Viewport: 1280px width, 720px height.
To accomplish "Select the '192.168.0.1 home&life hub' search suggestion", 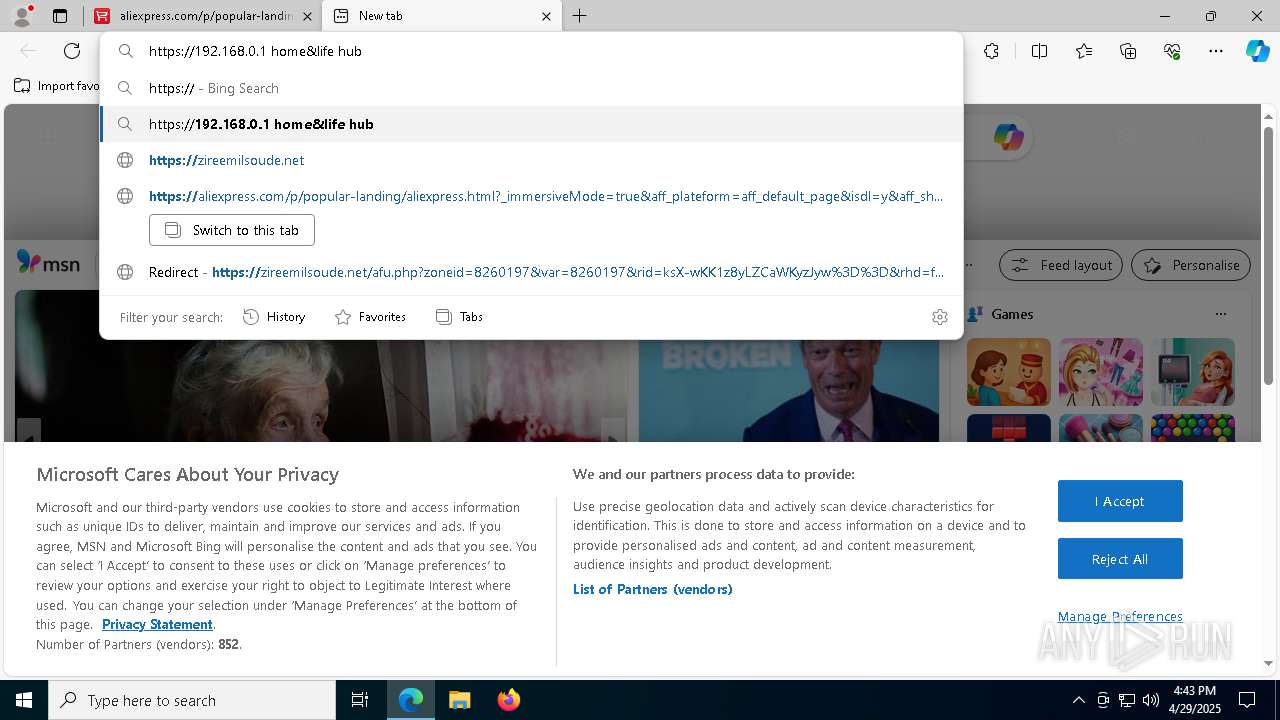I will 531,124.
